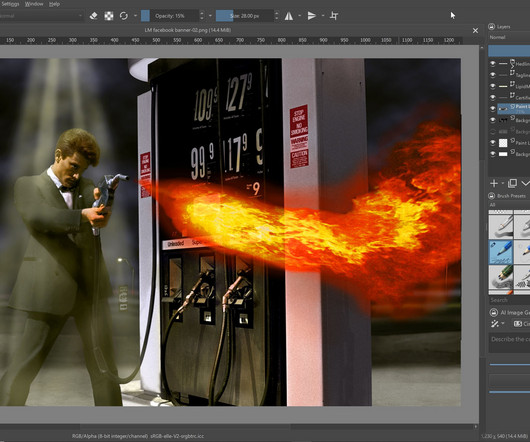Click the Layers docker lock icon
Screen dimensions: 530x442
[x=491, y=26]
